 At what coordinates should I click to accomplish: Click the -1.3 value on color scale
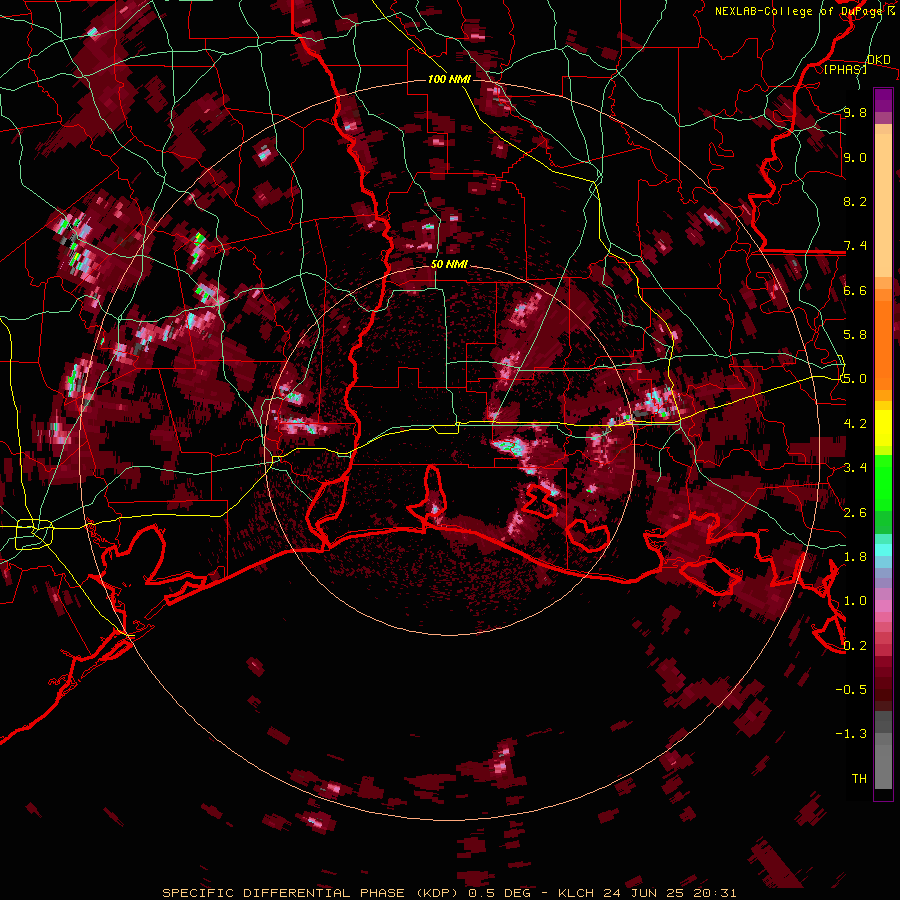tap(851, 734)
